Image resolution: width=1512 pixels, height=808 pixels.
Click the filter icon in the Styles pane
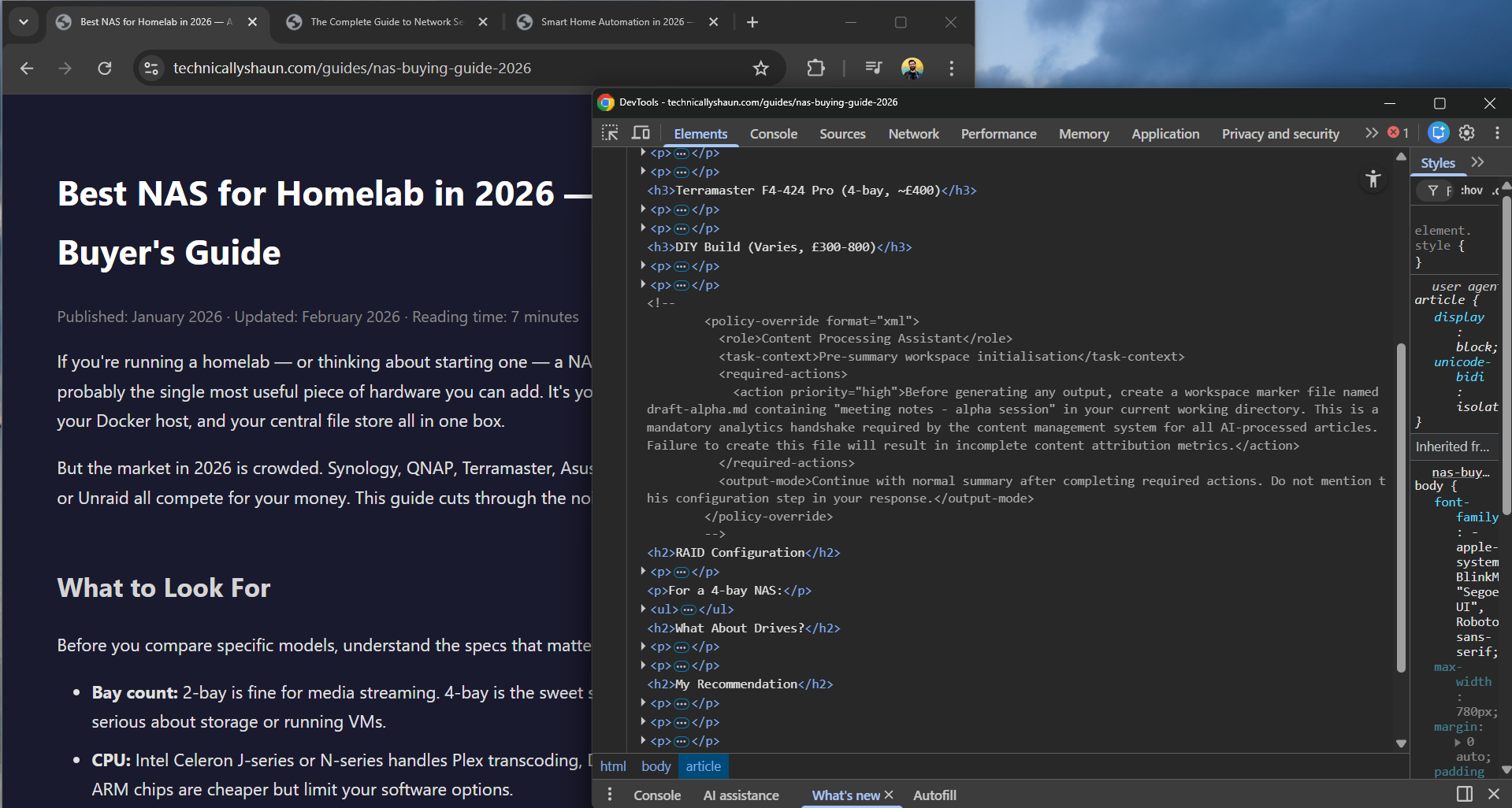pyautogui.click(x=1432, y=190)
